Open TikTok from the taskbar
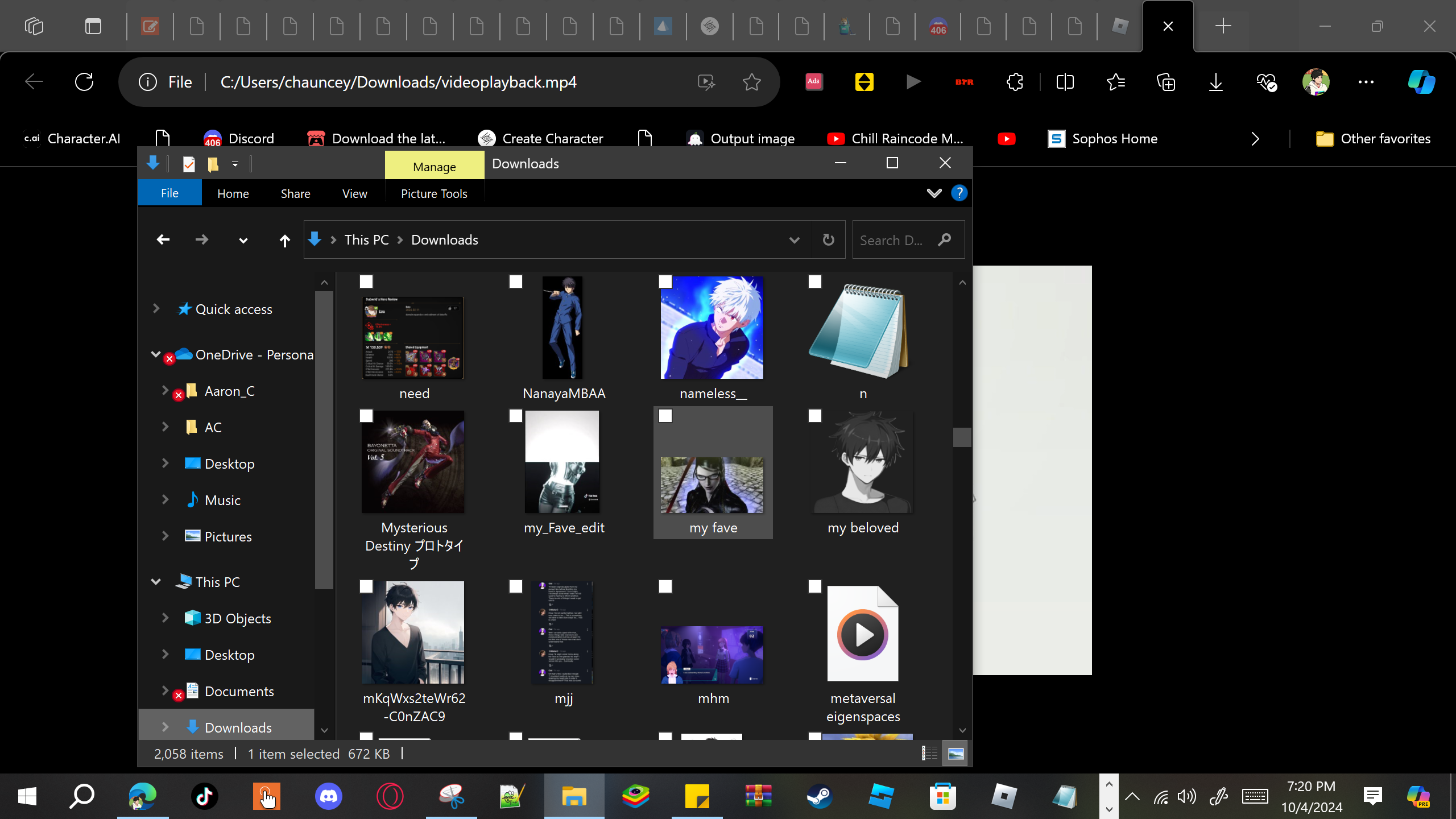 click(x=205, y=796)
